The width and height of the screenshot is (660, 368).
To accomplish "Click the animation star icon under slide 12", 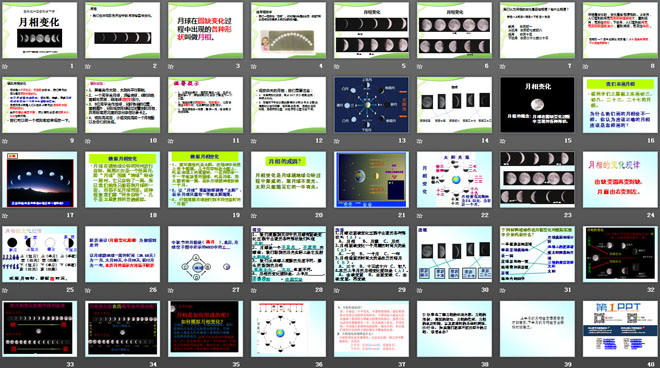I will pos(254,141).
